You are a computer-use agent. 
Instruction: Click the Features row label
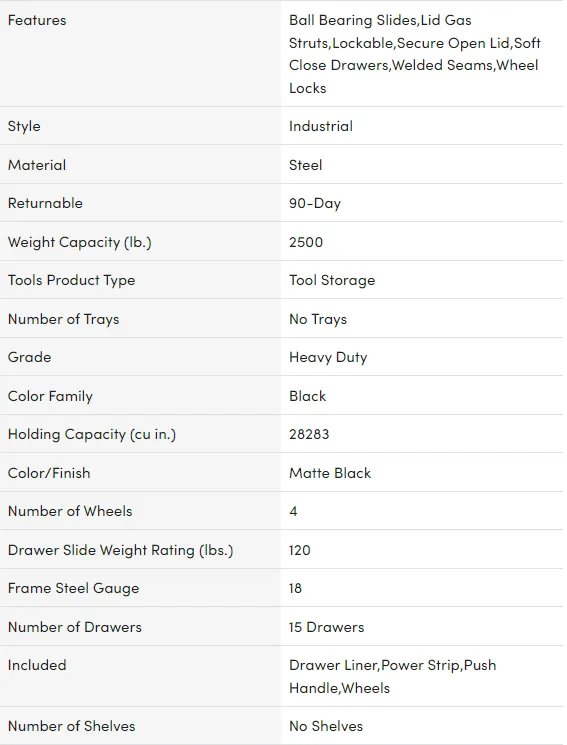pos(37,20)
